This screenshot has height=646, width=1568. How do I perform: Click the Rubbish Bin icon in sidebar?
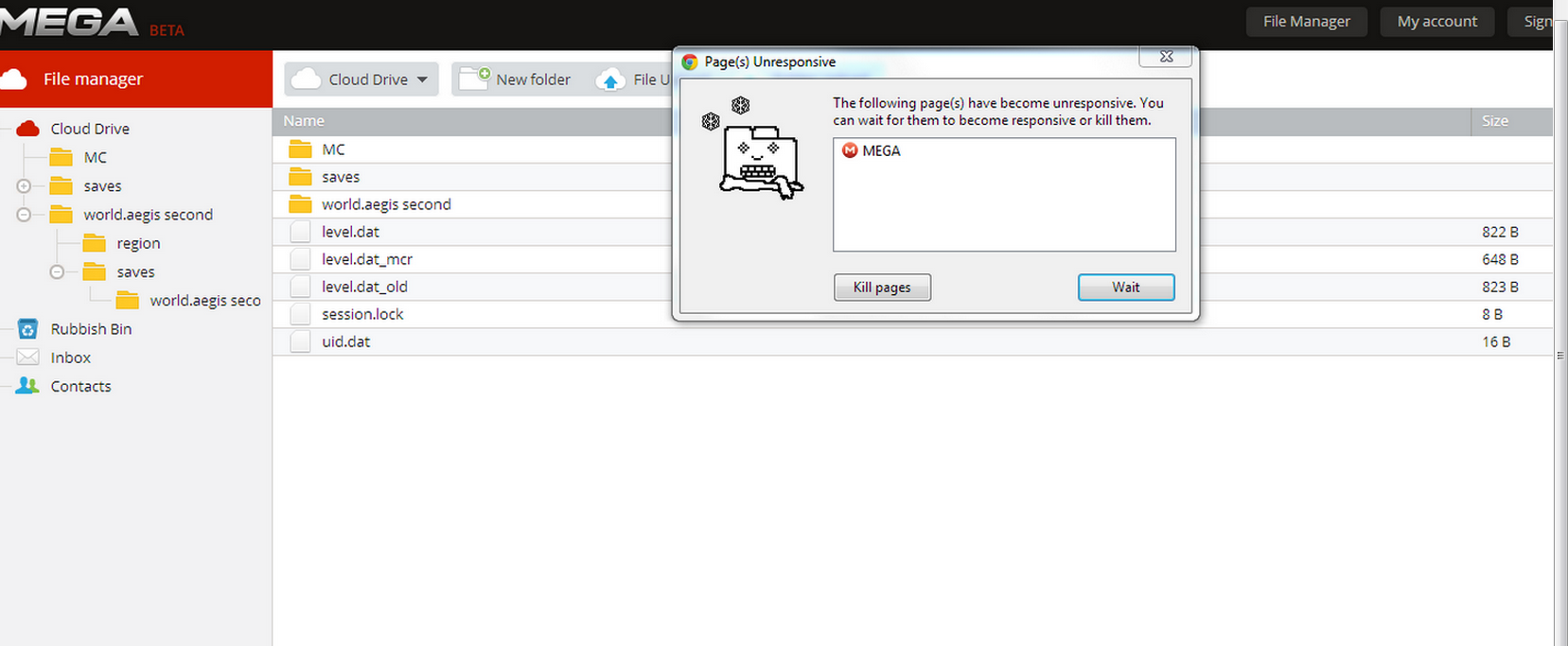[x=27, y=328]
